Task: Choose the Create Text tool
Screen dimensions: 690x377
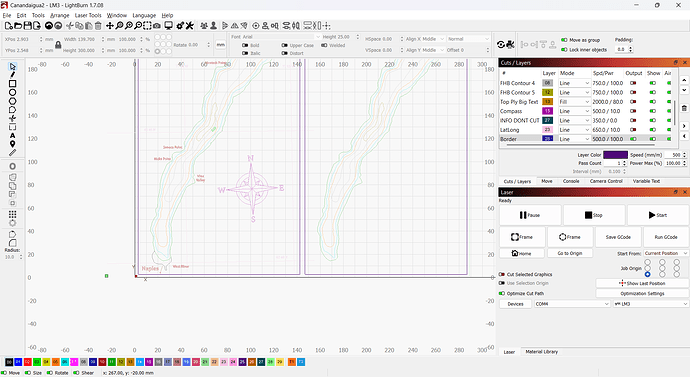Action: [x=12, y=135]
